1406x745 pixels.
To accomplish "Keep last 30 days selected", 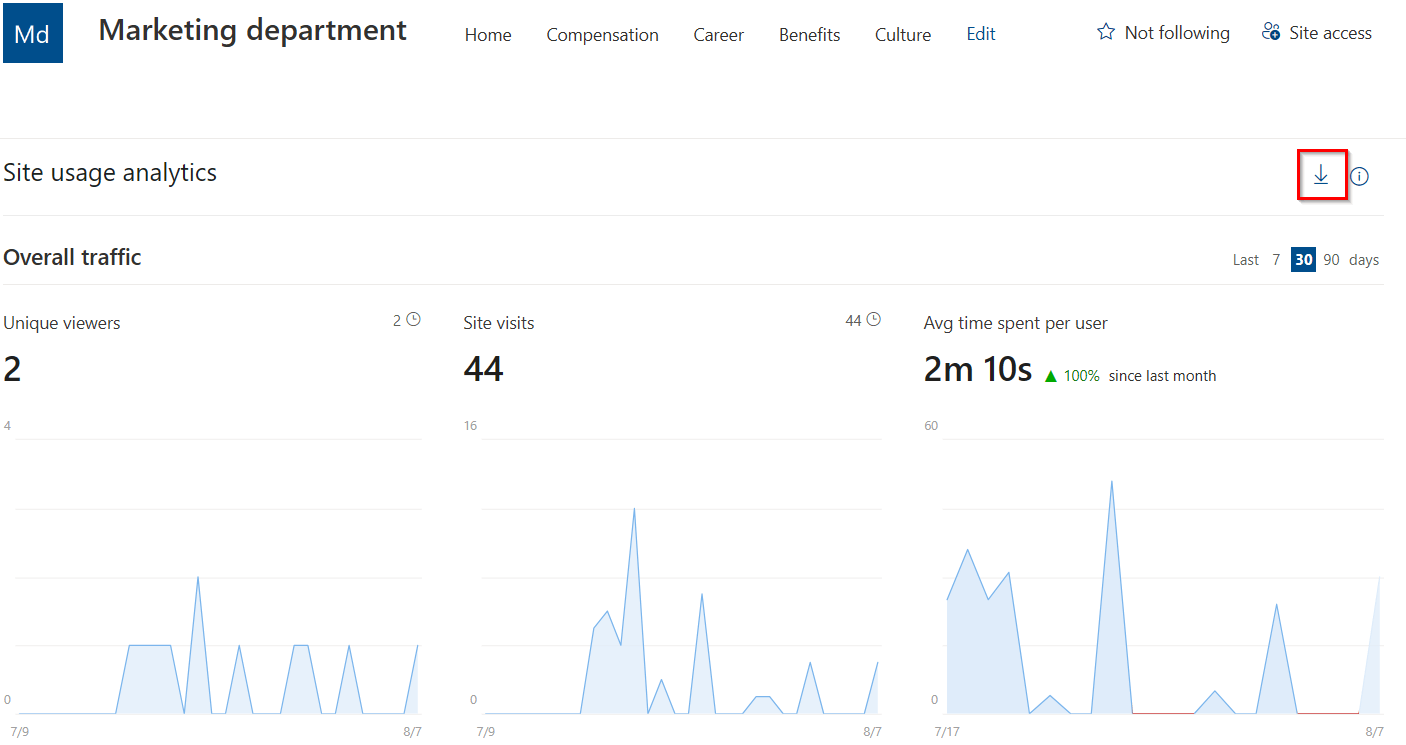I will (x=1303, y=259).
